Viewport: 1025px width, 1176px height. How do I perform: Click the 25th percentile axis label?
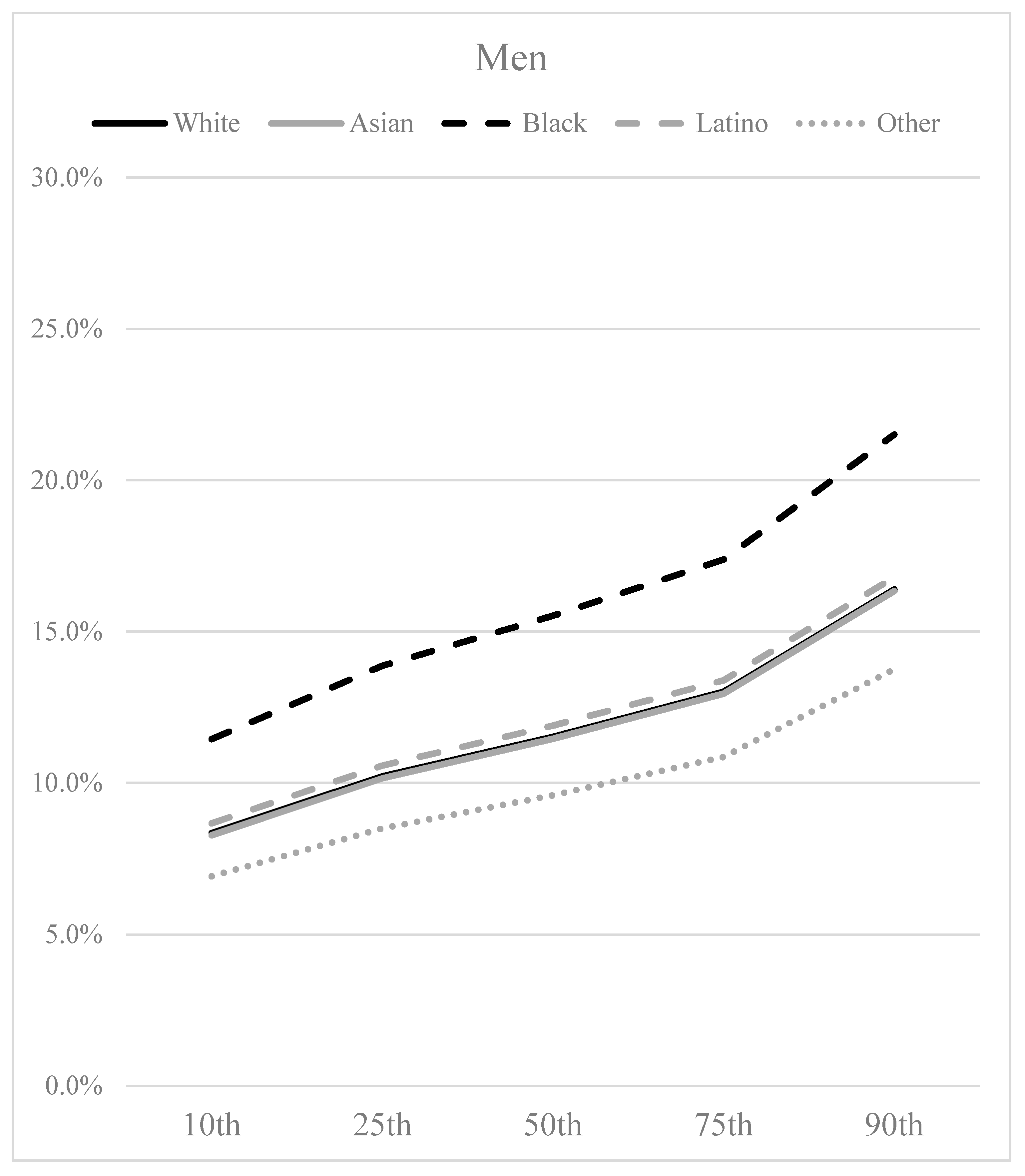pos(383,1125)
